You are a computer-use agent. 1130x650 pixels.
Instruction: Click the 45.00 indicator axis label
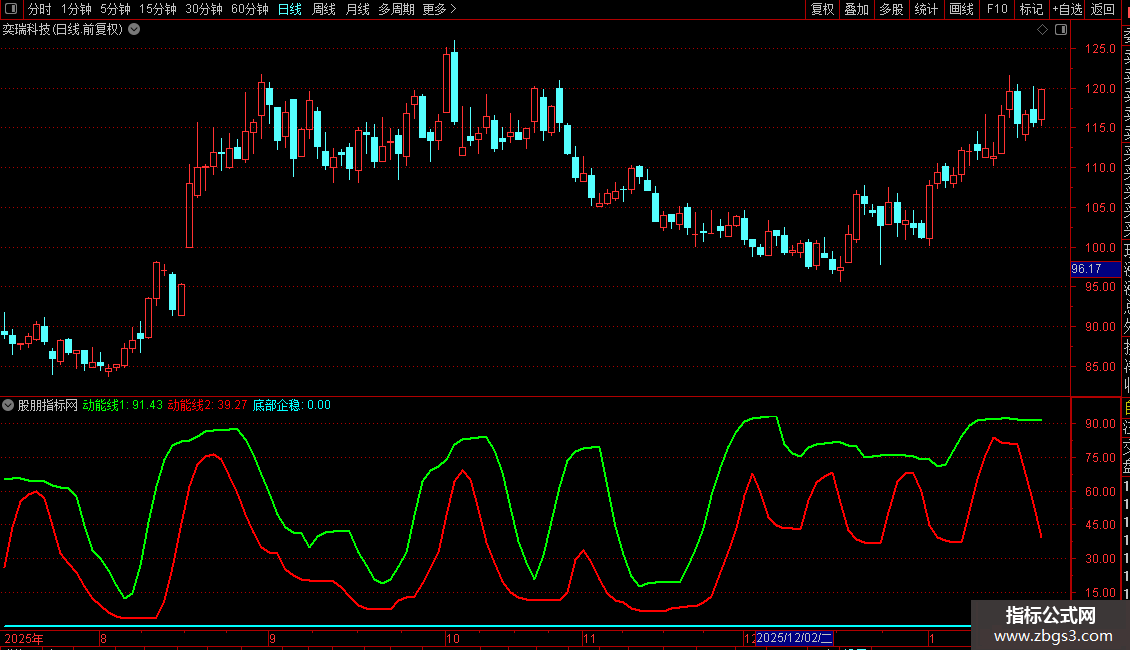1100,525
